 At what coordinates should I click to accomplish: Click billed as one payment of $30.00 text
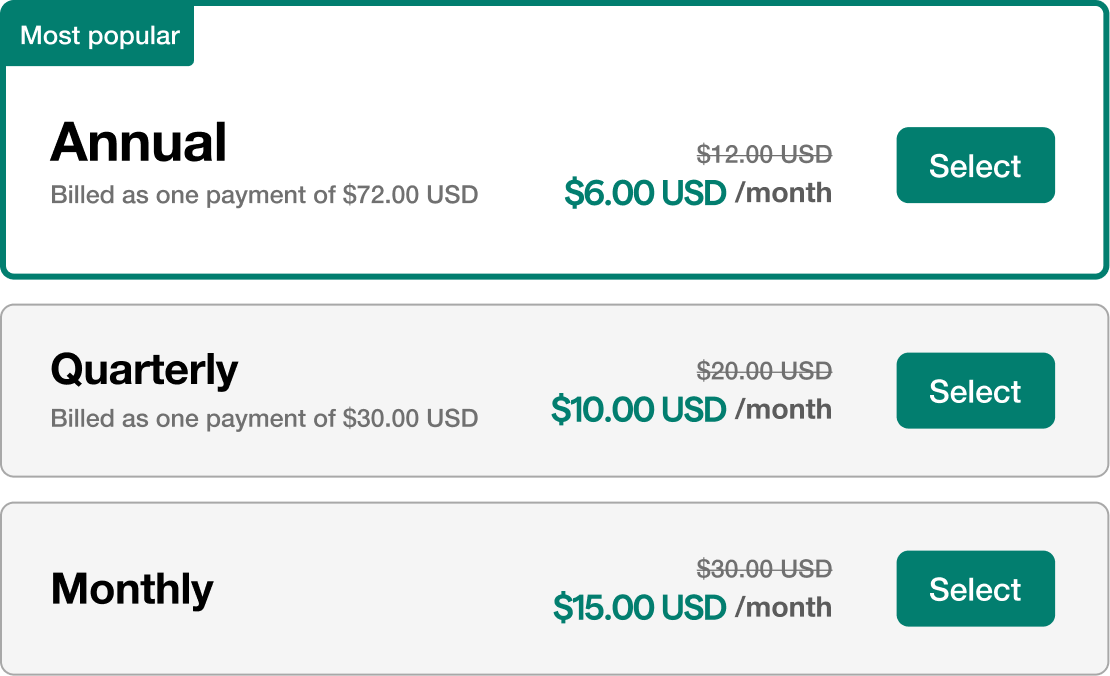click(265, 418)
